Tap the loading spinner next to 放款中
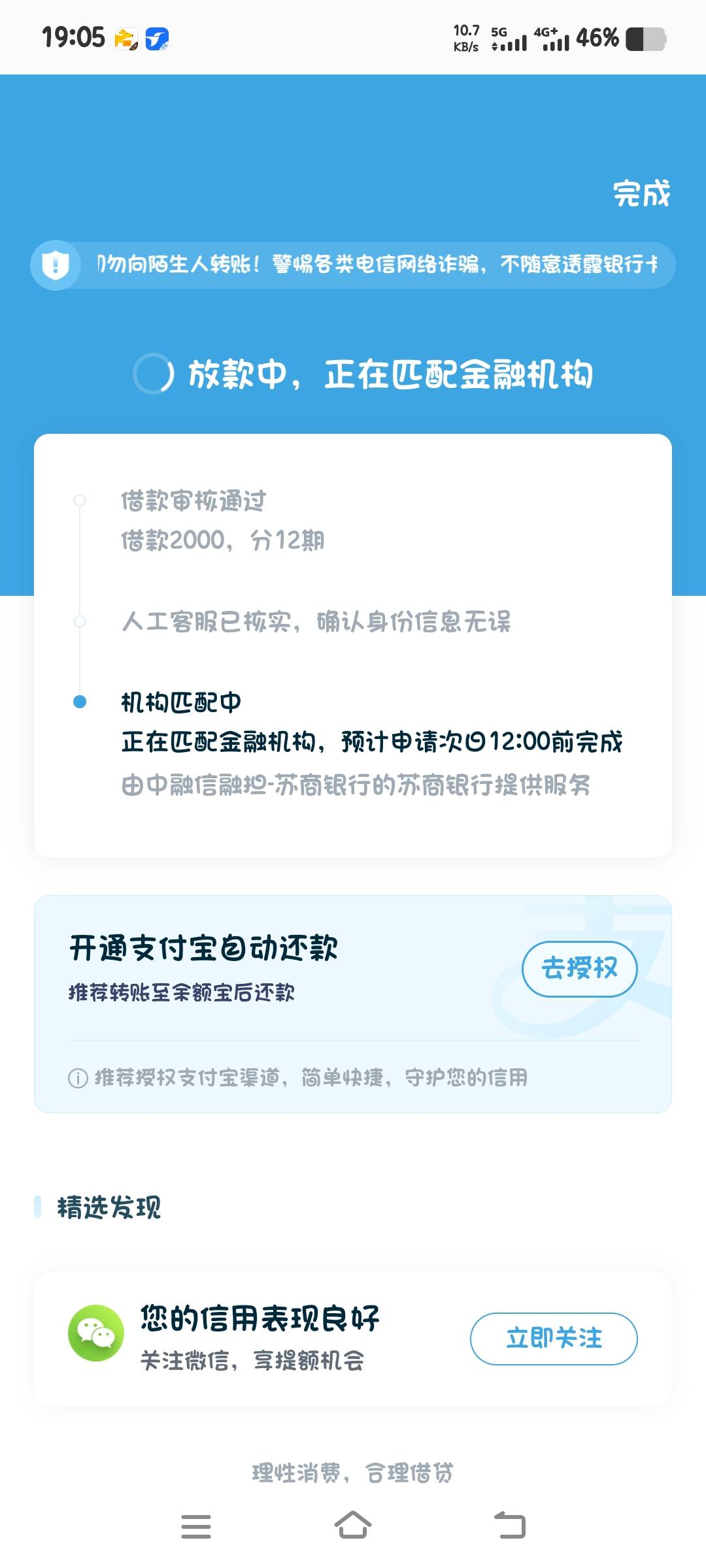The width and height of the screenshot is (706, 1568). [154, 374]
